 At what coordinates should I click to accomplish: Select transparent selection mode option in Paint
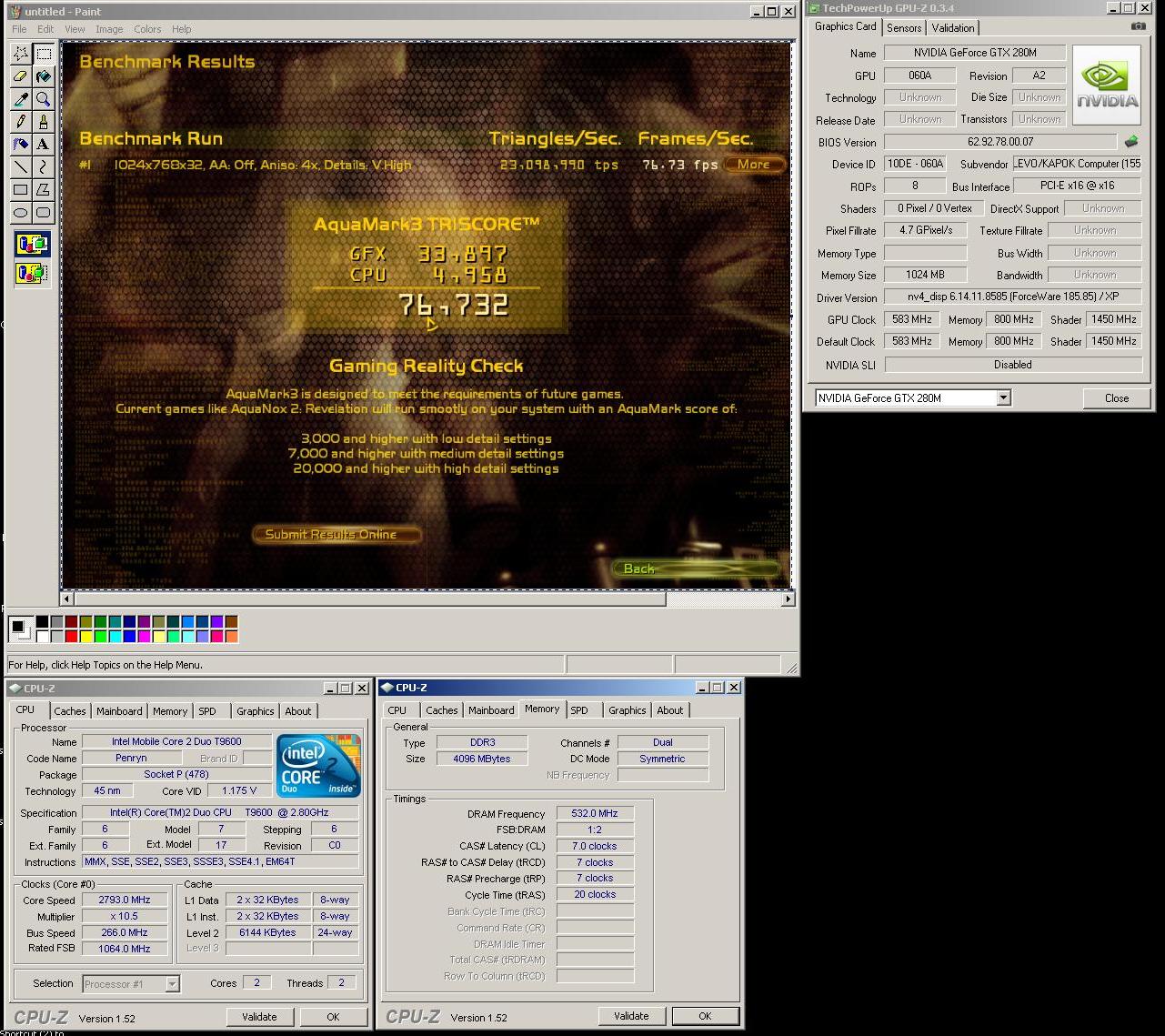click(x=32, y=272)
